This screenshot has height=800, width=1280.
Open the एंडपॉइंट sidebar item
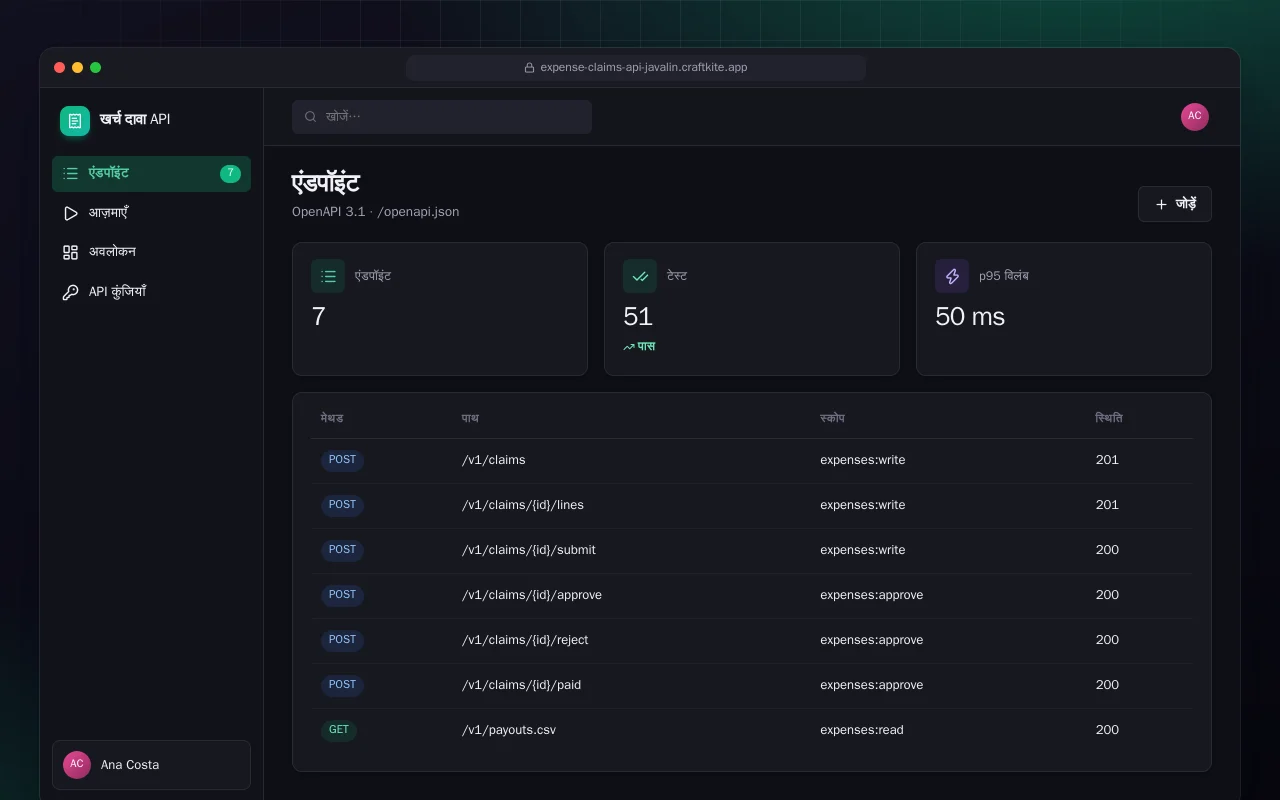[x=151, y=174]
